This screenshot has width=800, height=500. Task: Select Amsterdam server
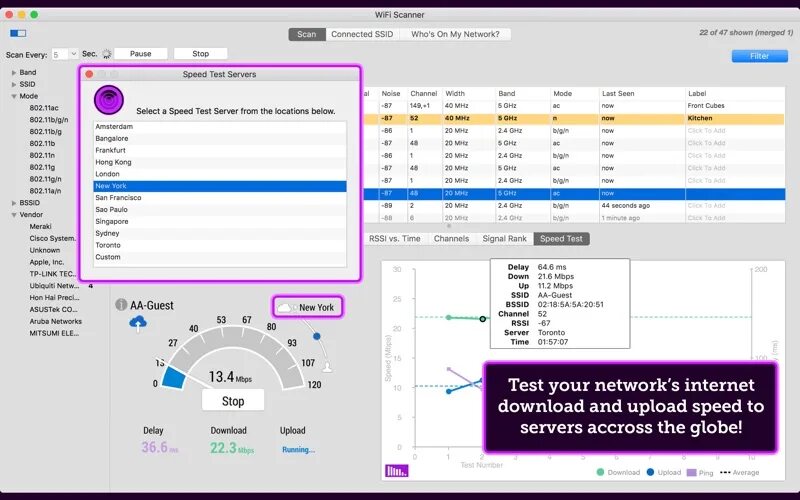[x=220, y=127]
